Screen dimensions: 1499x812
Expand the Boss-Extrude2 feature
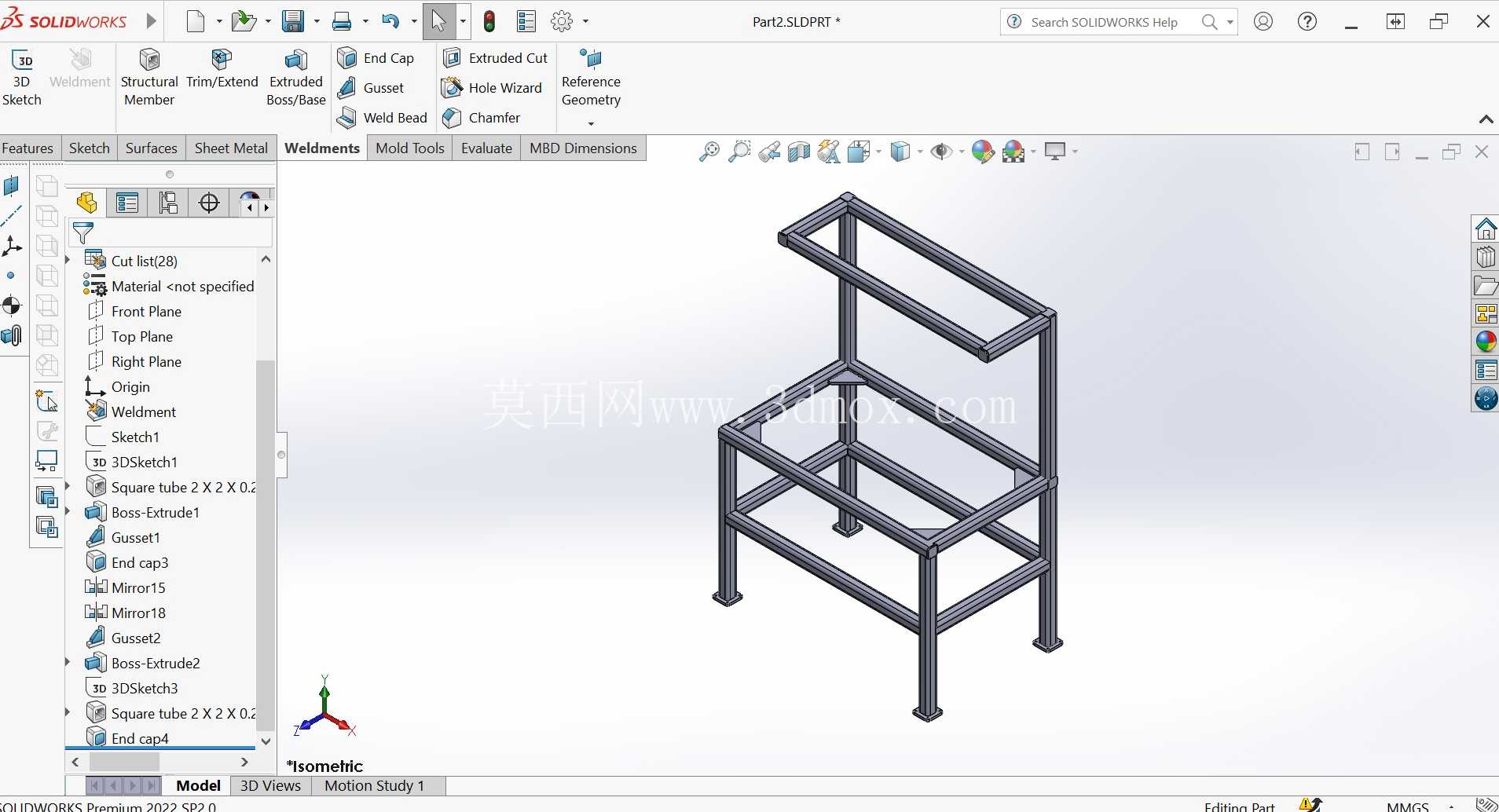[68, 663]
